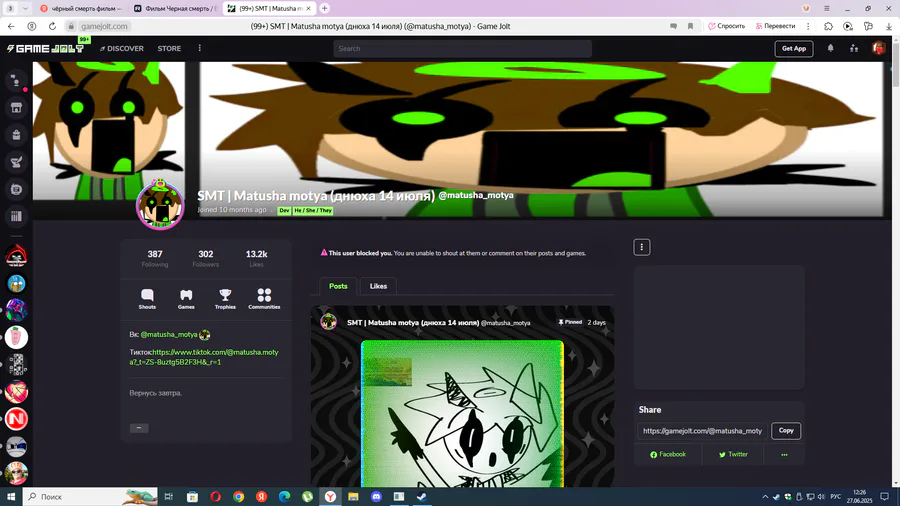The height and width of the screenshot is (506, 900).
Task: Expand the tab groups dropdown arrow
Action: (x=25, y=9)
